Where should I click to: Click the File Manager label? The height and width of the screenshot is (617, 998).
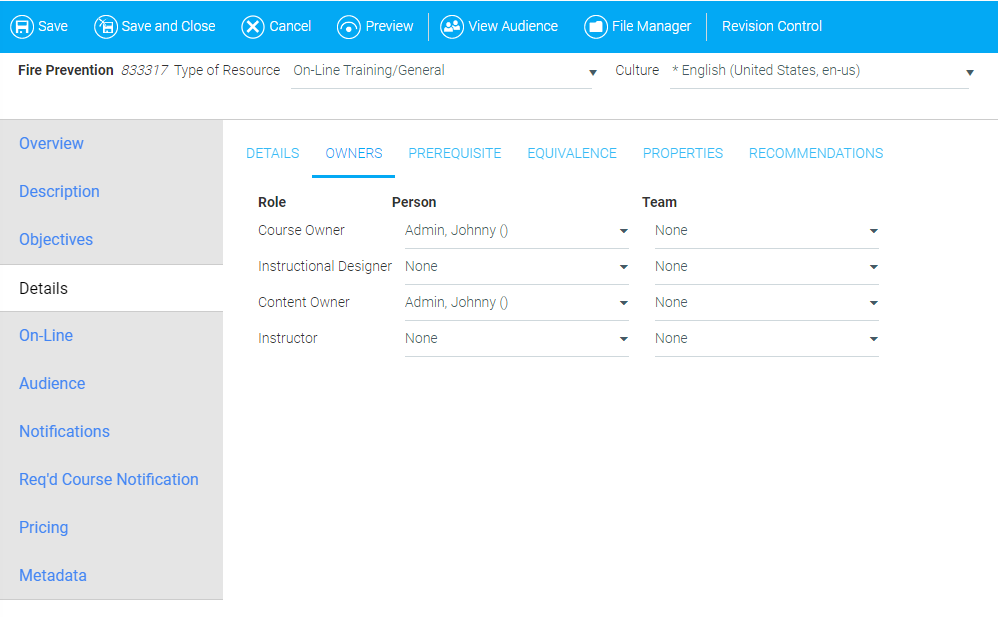pyautogui.click(x=651, y=26)
